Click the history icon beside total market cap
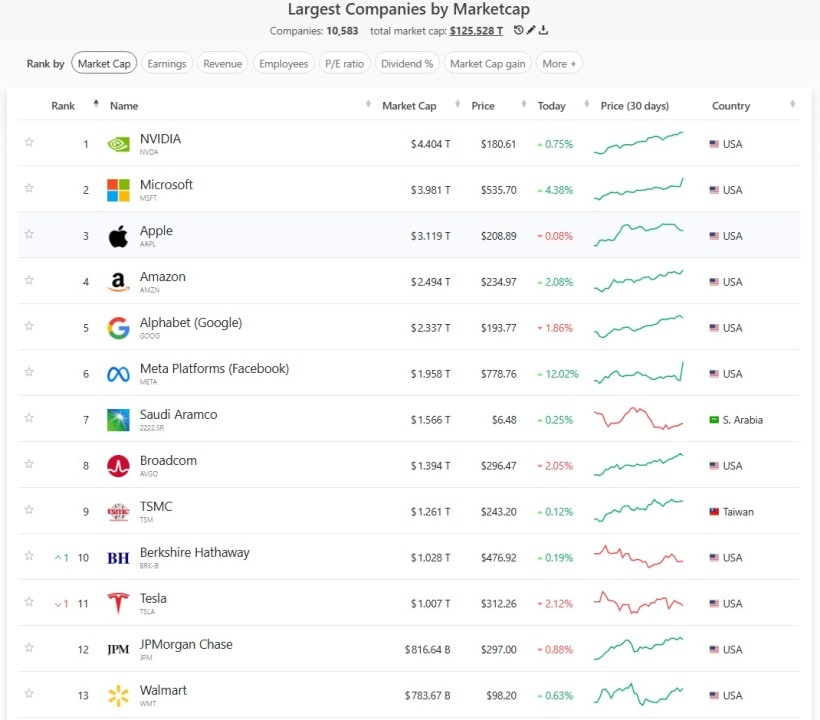The image size is (820, 720). point(518,31)
